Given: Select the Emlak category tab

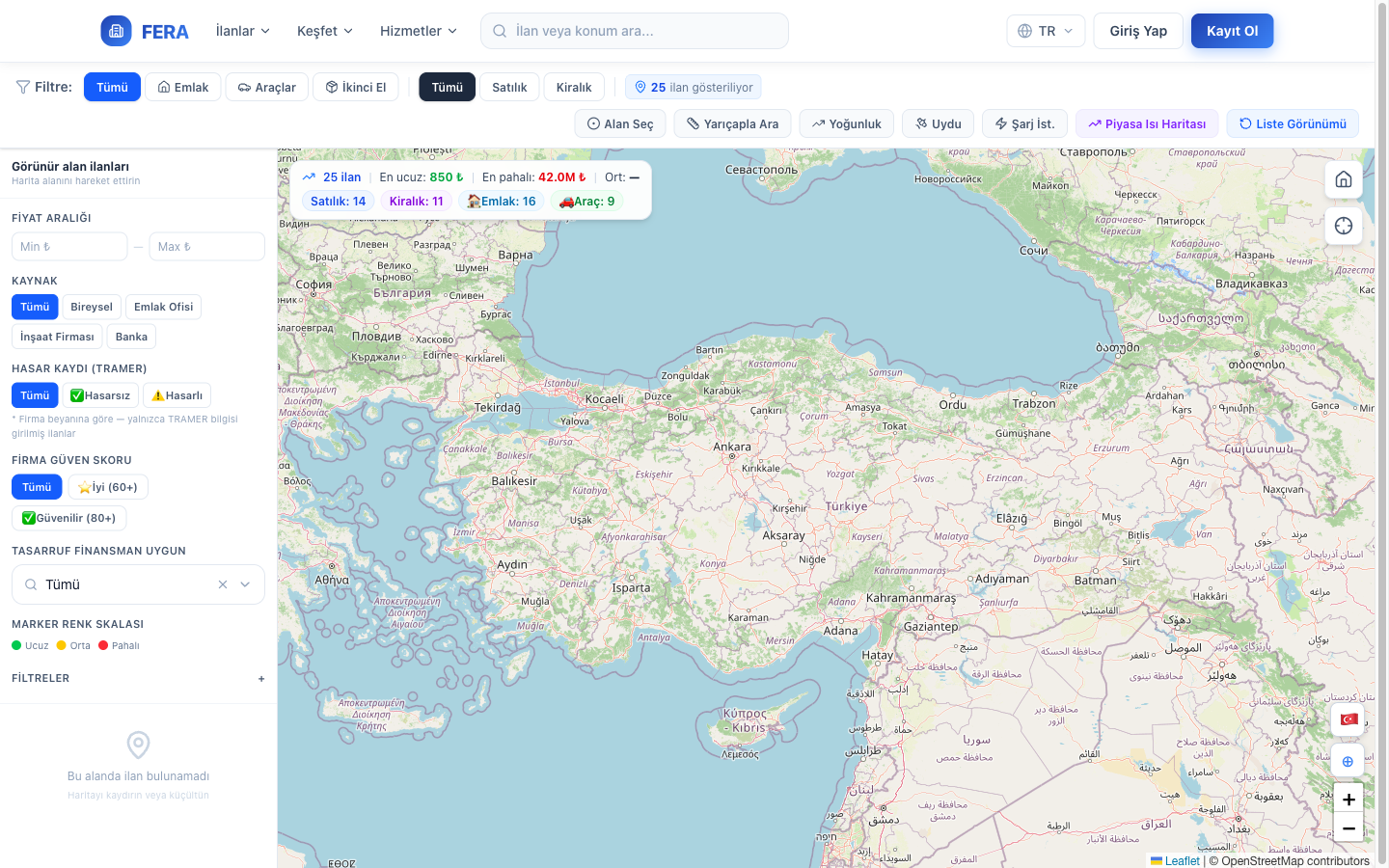Looking at the screenshot, I should coord(183,87).
